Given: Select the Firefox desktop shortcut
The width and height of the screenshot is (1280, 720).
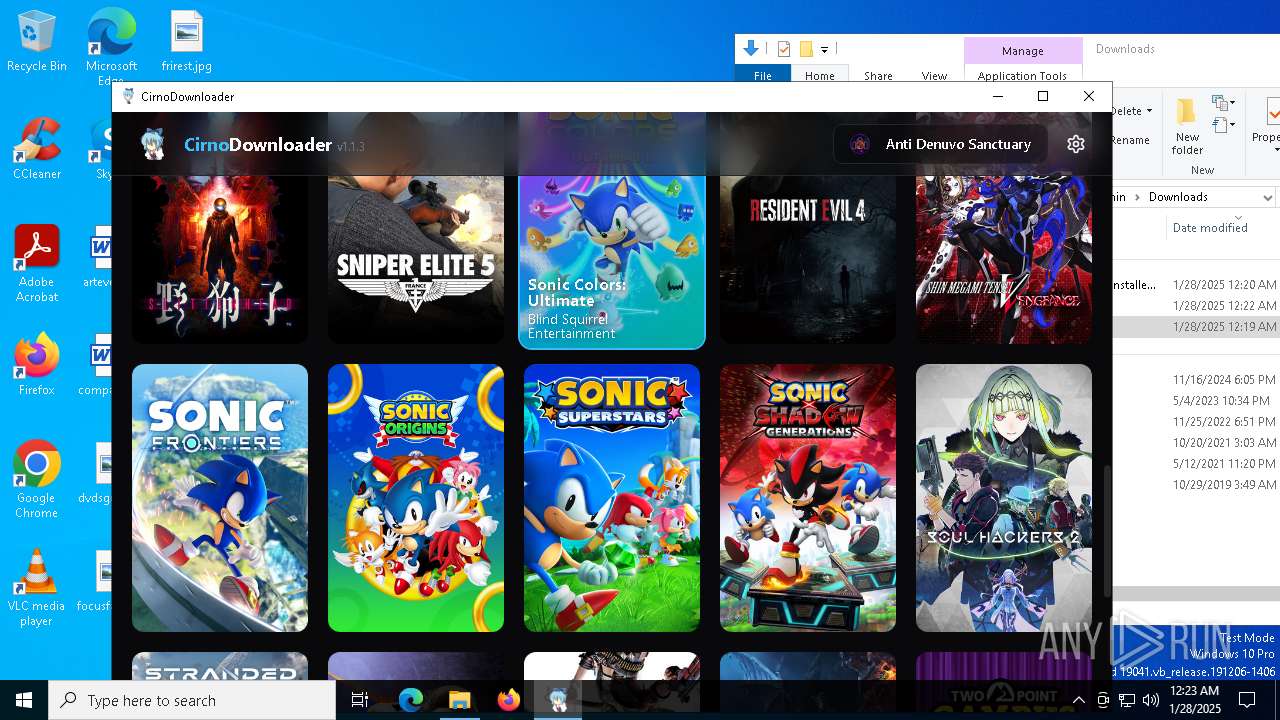Looking at the screenshot, I should [37, 365].
